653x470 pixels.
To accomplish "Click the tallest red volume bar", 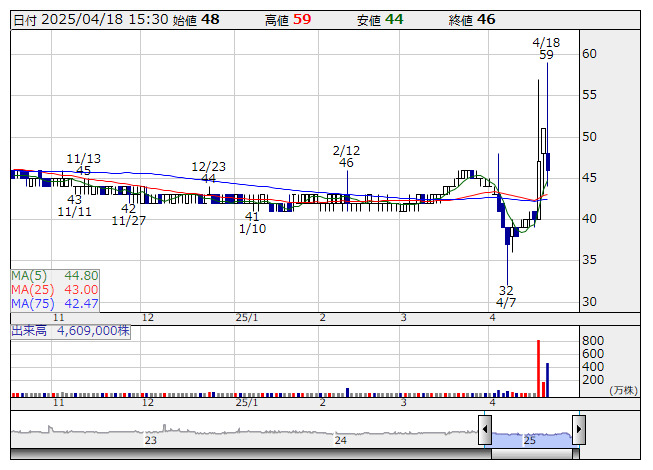I will (x=538, y=368).
